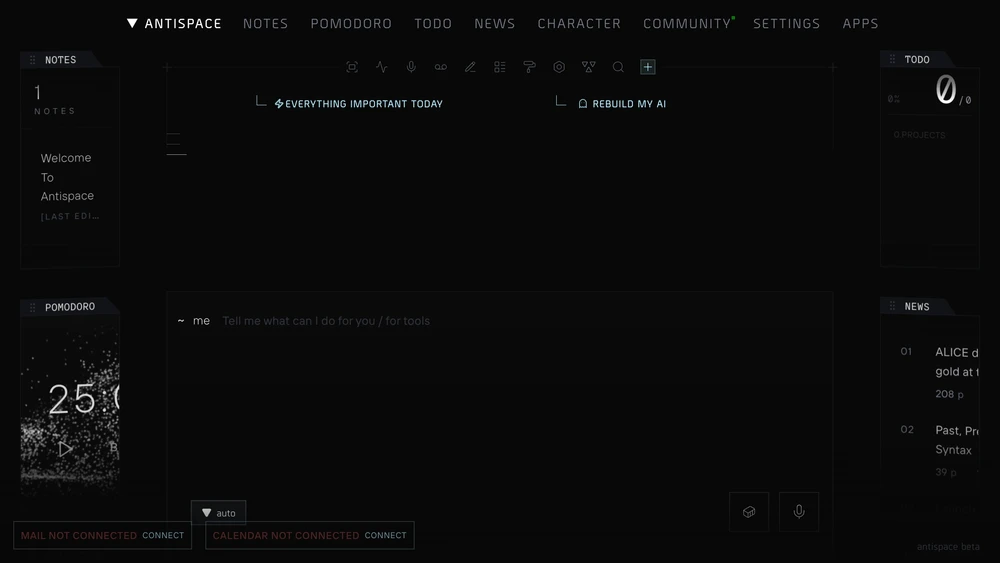Viewport: 1000px width, 563px height.
Task: Open the APPS menu item
Action: [860, 24]
